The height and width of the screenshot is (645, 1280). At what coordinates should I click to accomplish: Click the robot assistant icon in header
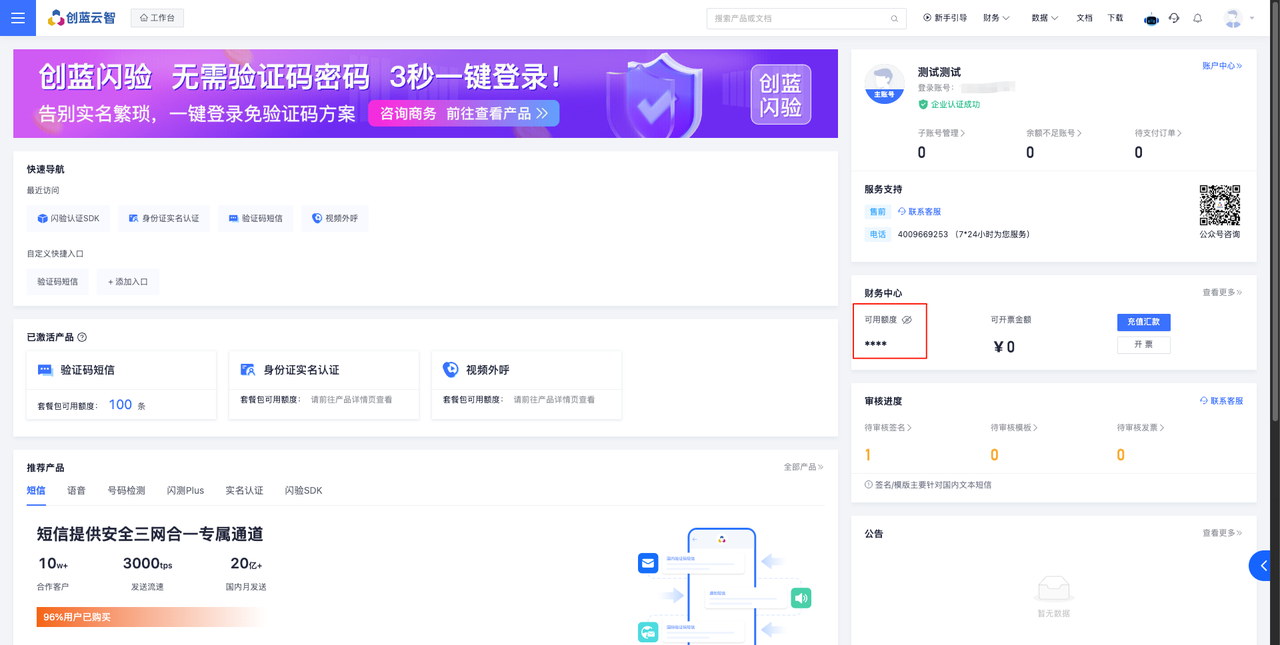point(1151,19)
